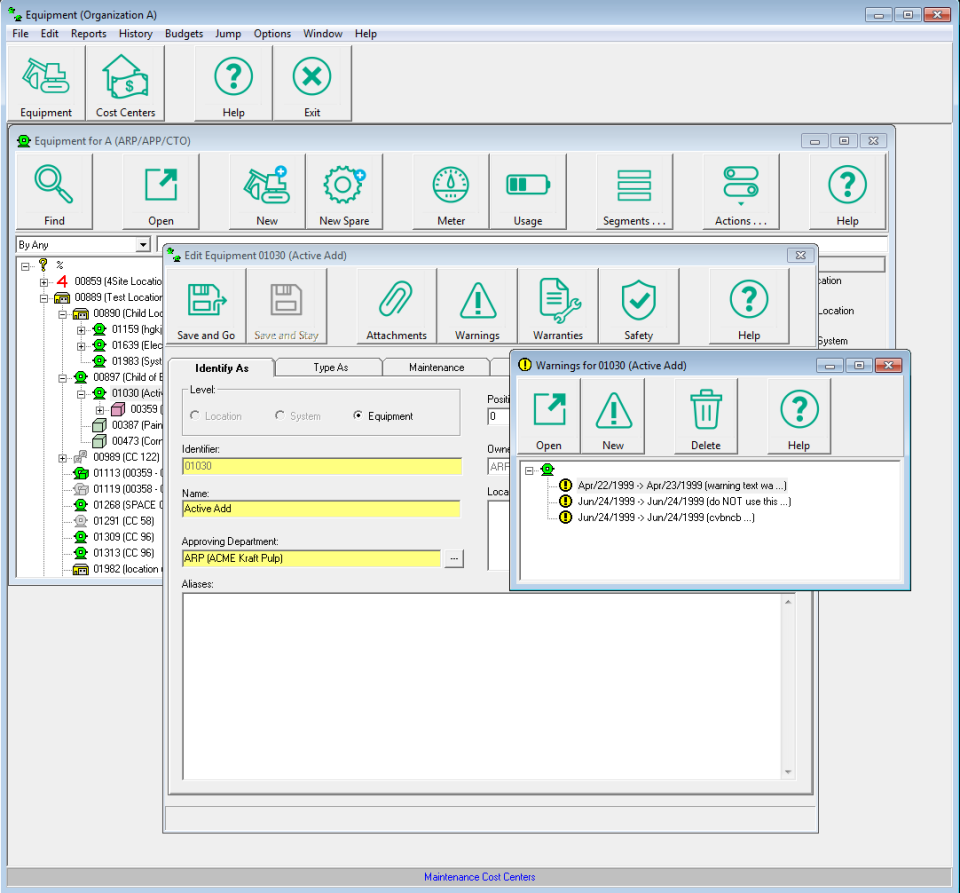Viewport: 960px width, 893px height.
Task: Open Warranties for equipment 01030
Action: (x=558, y=306)
